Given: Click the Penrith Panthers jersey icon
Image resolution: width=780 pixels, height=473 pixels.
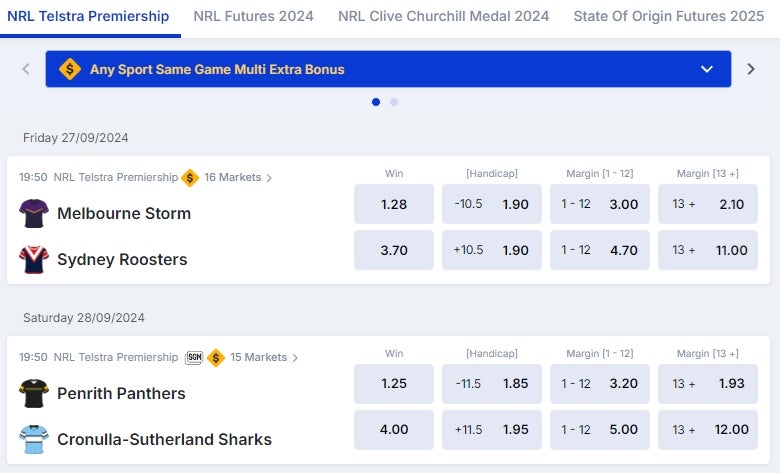Looking at the screenshot, I should [x=34, y=393].
